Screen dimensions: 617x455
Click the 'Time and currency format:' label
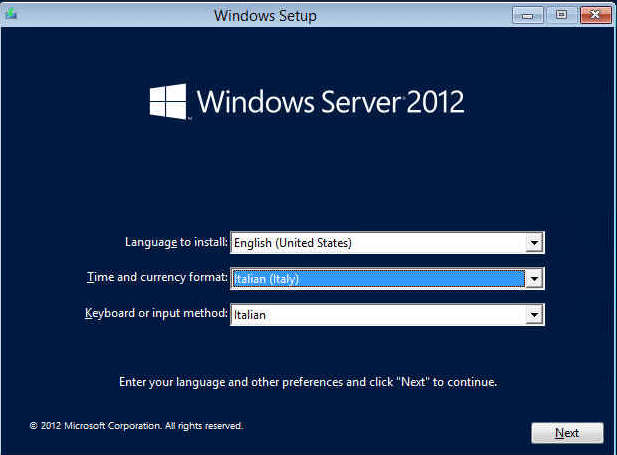[x=157, y=277]
